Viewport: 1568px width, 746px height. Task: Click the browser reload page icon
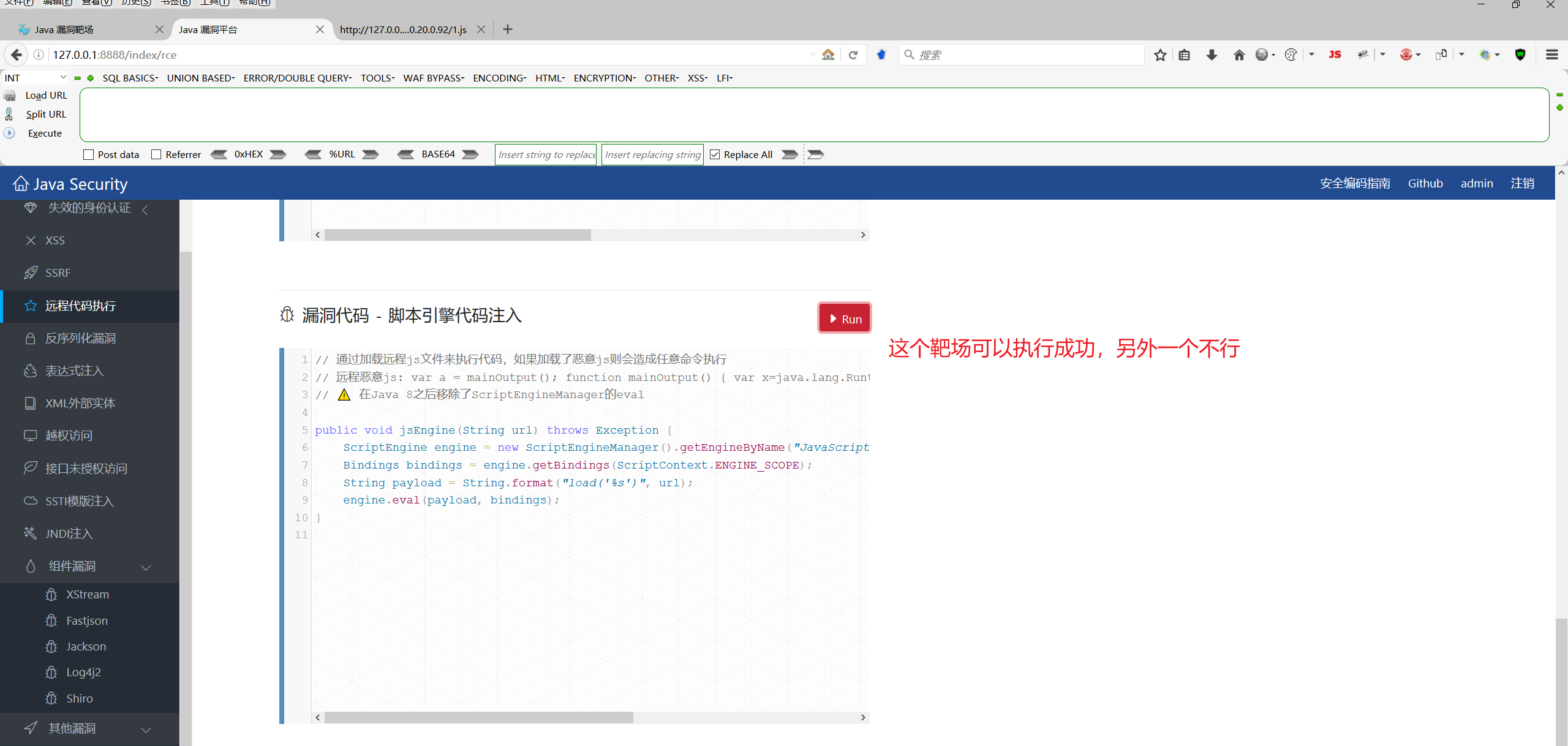coord(853,55)
